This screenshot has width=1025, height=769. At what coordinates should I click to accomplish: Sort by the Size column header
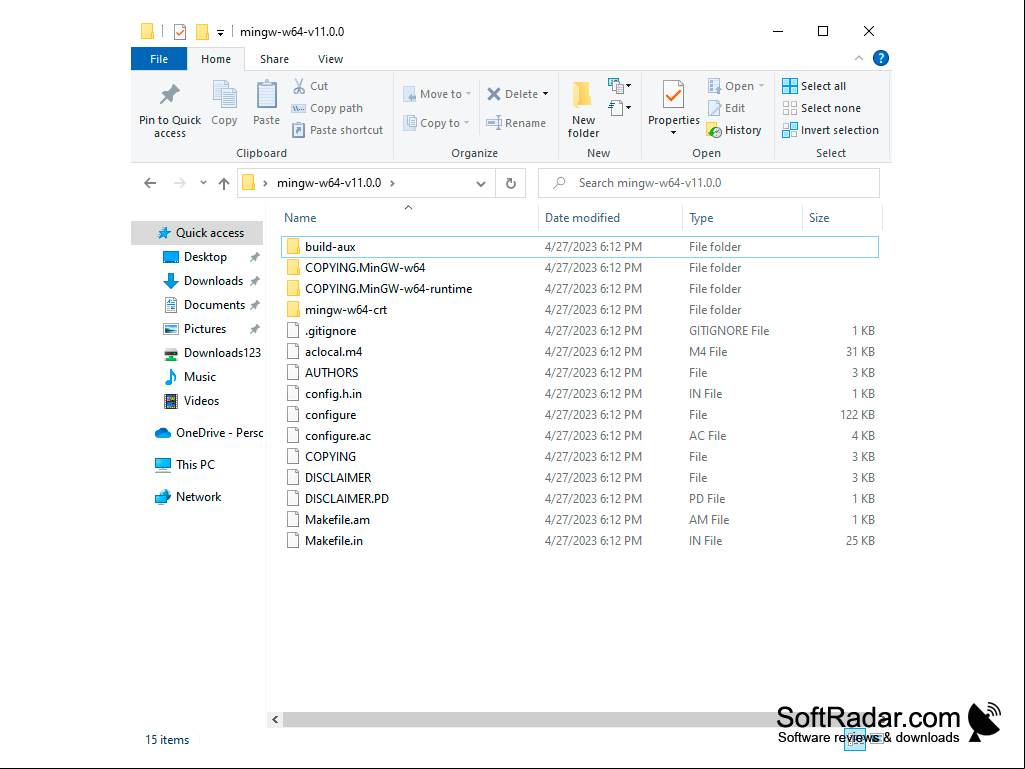tap(842, 218)
